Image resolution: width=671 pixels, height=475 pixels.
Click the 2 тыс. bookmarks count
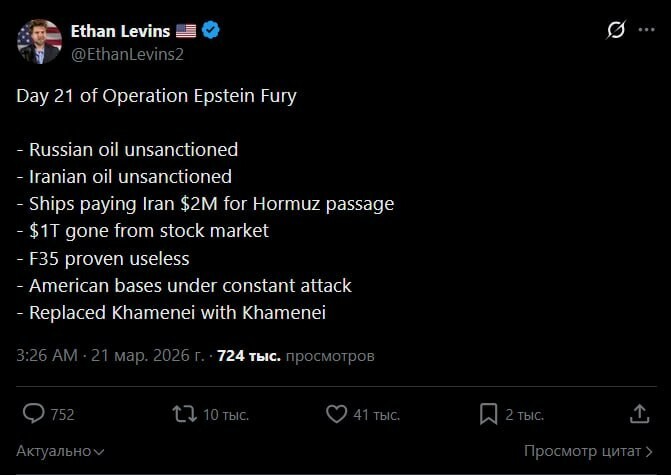coord(524,414)
